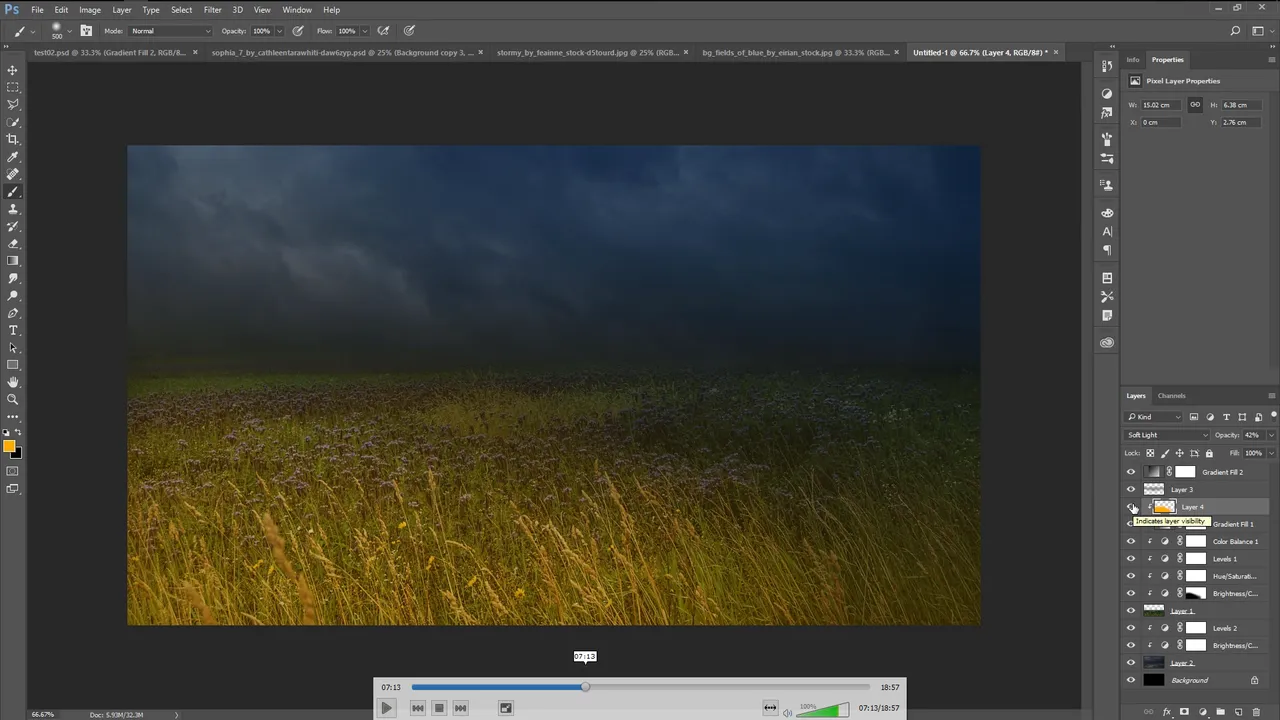This screenshot has width=1280, height=720.
Task: Toggle visibility of Color Balance 1 layer
Action: coord(1131,541)
